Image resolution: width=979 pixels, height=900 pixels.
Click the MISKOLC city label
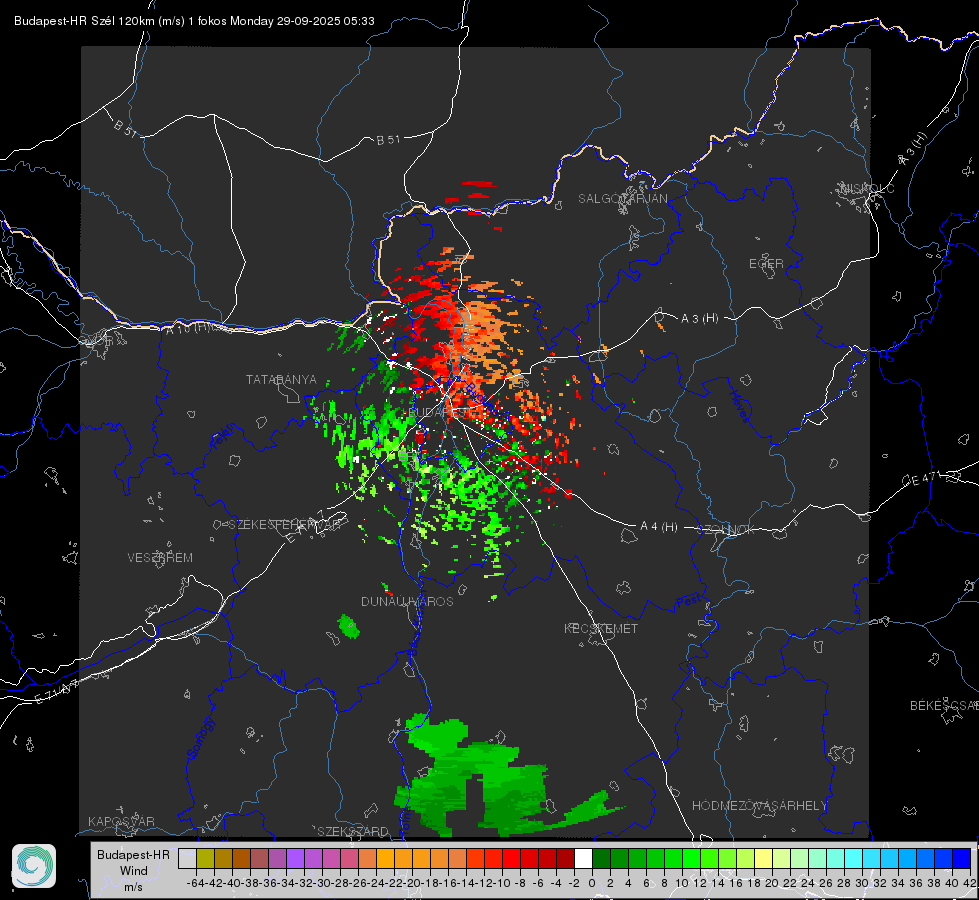[x=867, y=188]
